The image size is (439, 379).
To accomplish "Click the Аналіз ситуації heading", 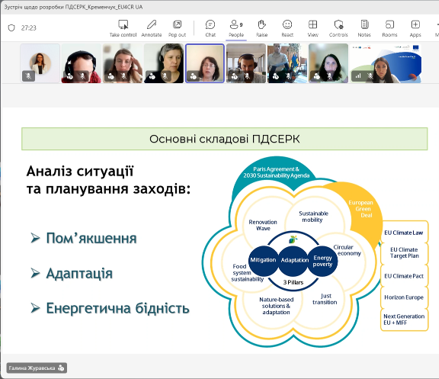I will coord(80,171).
